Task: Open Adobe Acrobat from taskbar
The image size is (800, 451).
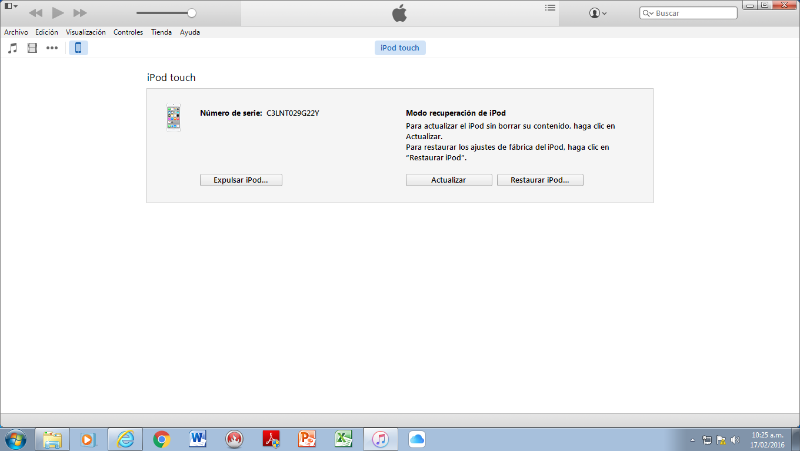Action: pyautogui.click(x=271, y=439)
